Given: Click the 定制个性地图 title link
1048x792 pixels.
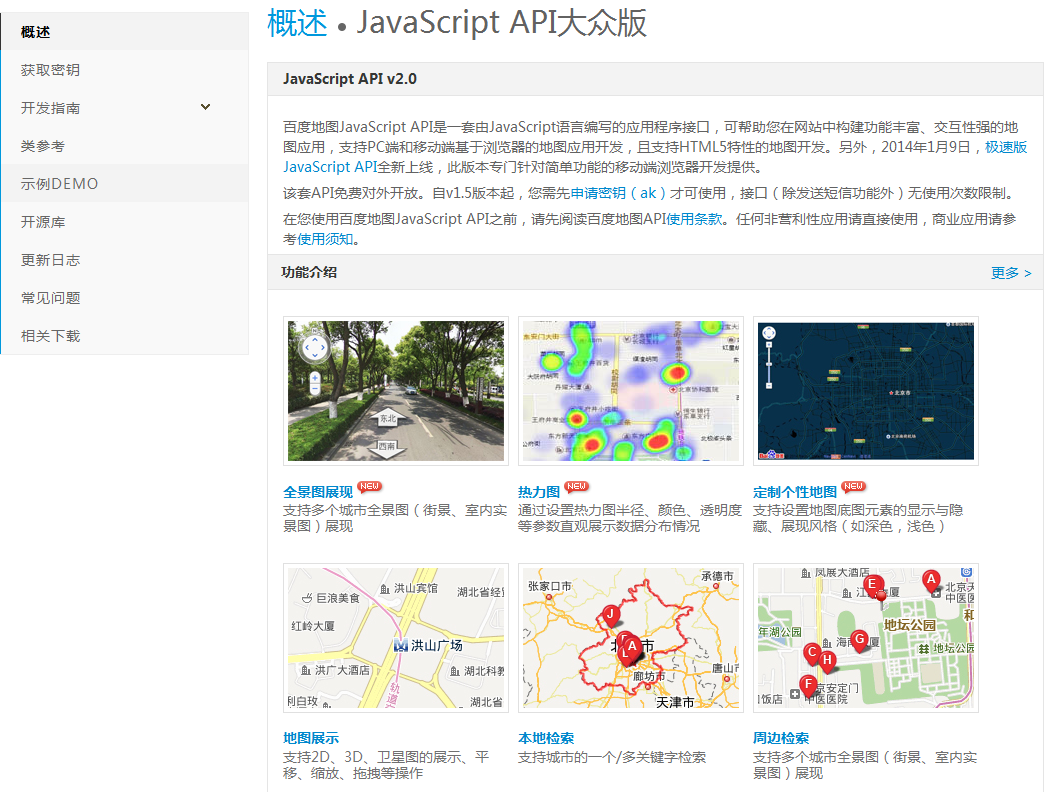Looking at the screenshot, I should point(795,492).
